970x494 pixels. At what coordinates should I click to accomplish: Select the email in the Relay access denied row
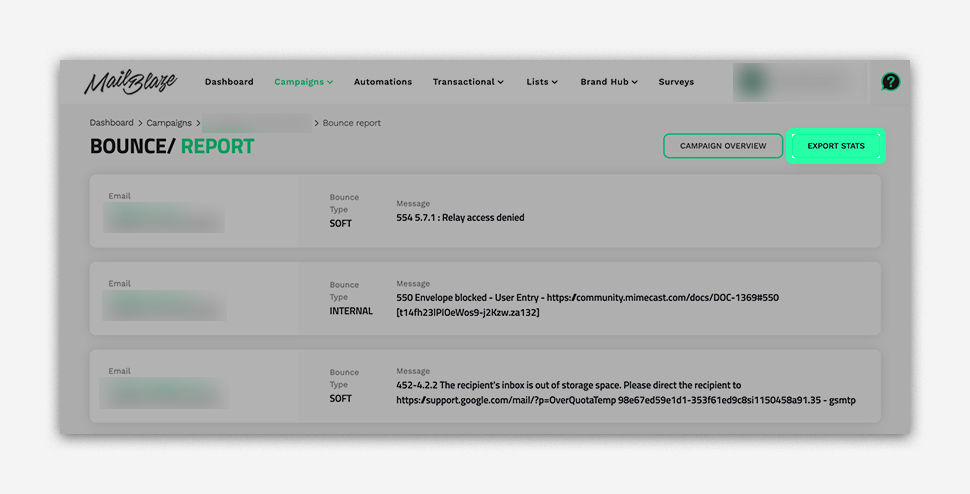[166, 218]
